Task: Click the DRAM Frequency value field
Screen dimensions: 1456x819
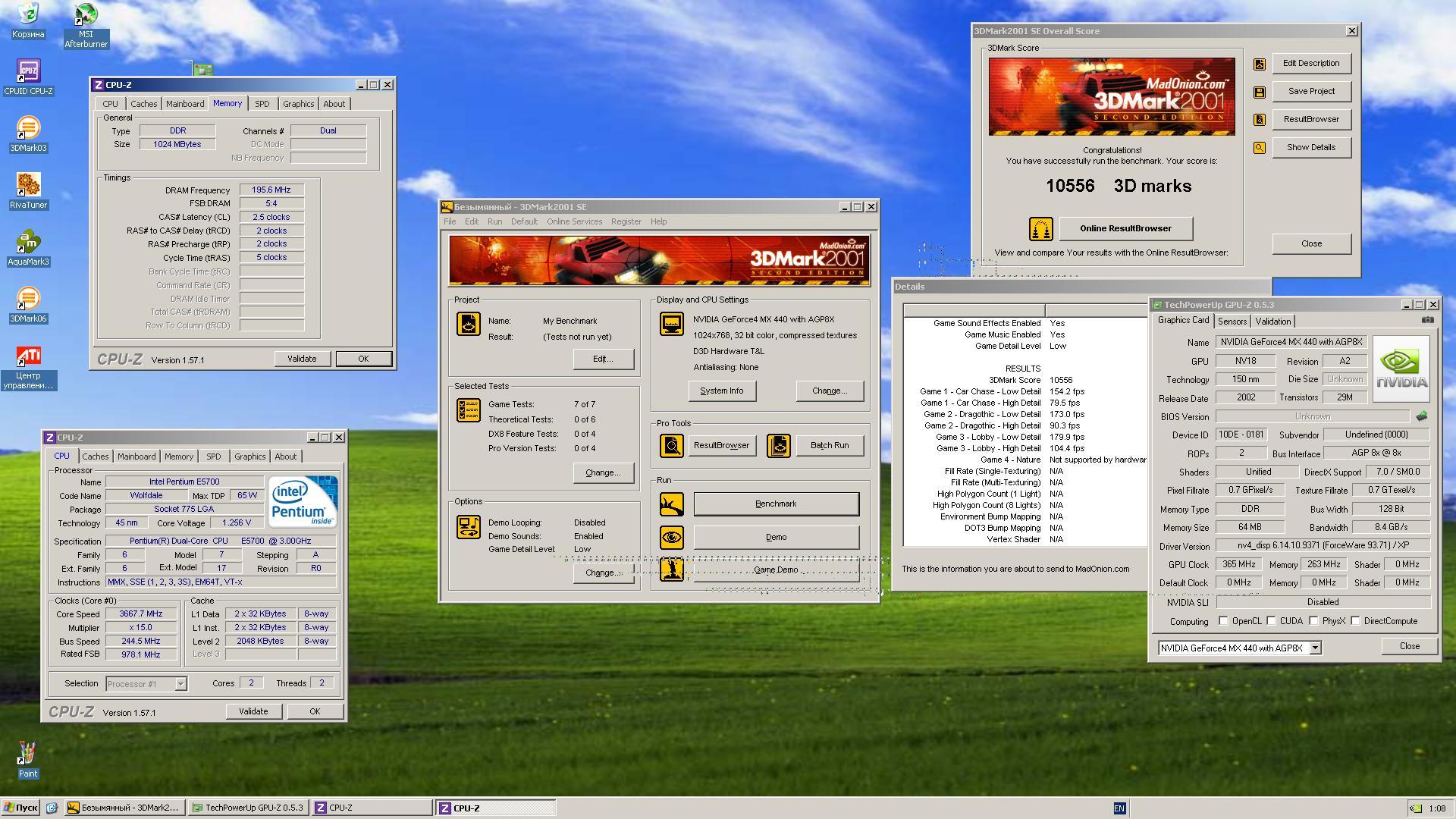Action: point(271,190)
